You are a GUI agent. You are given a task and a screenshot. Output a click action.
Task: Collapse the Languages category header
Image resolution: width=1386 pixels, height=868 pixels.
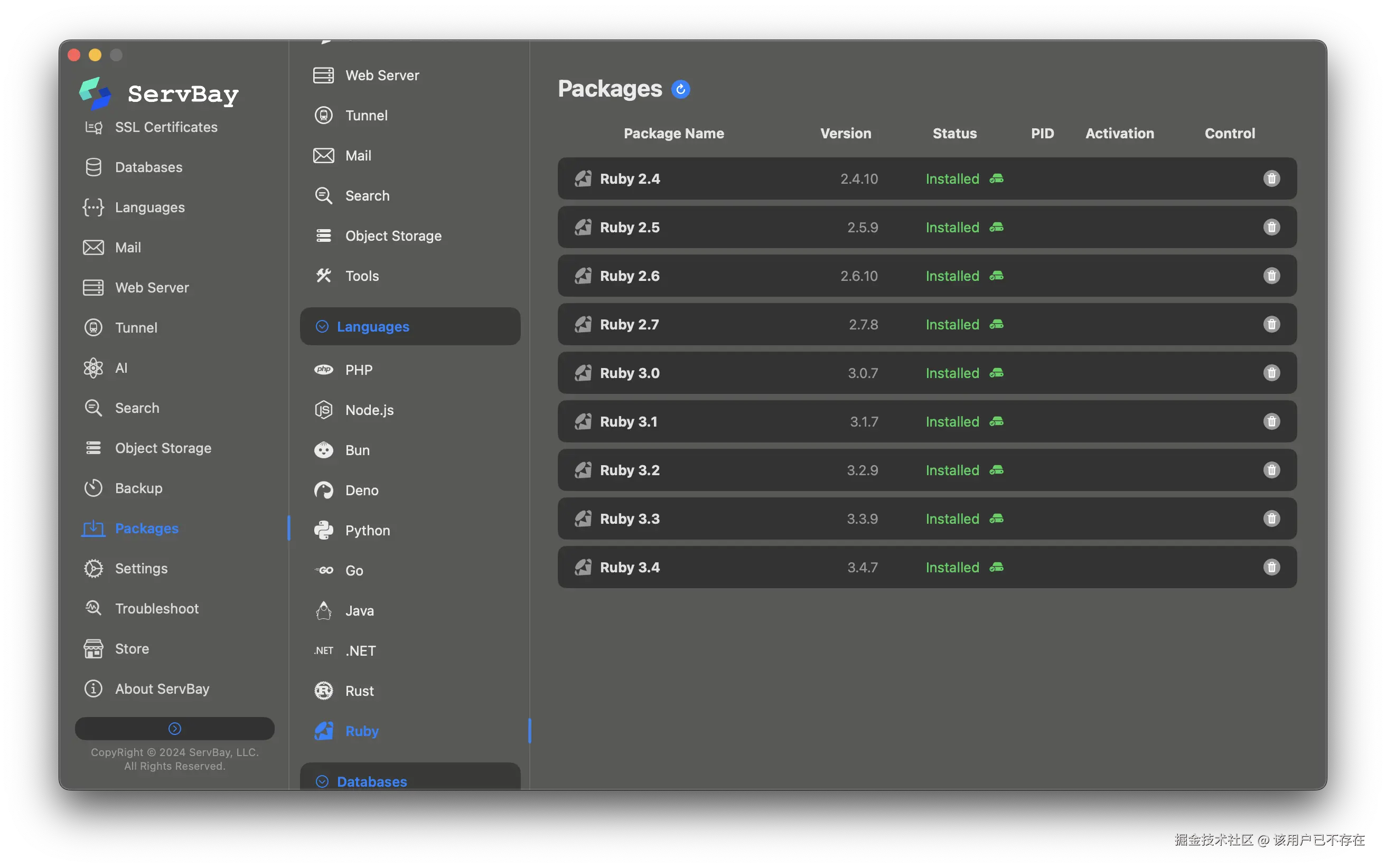tap(410, 327)
